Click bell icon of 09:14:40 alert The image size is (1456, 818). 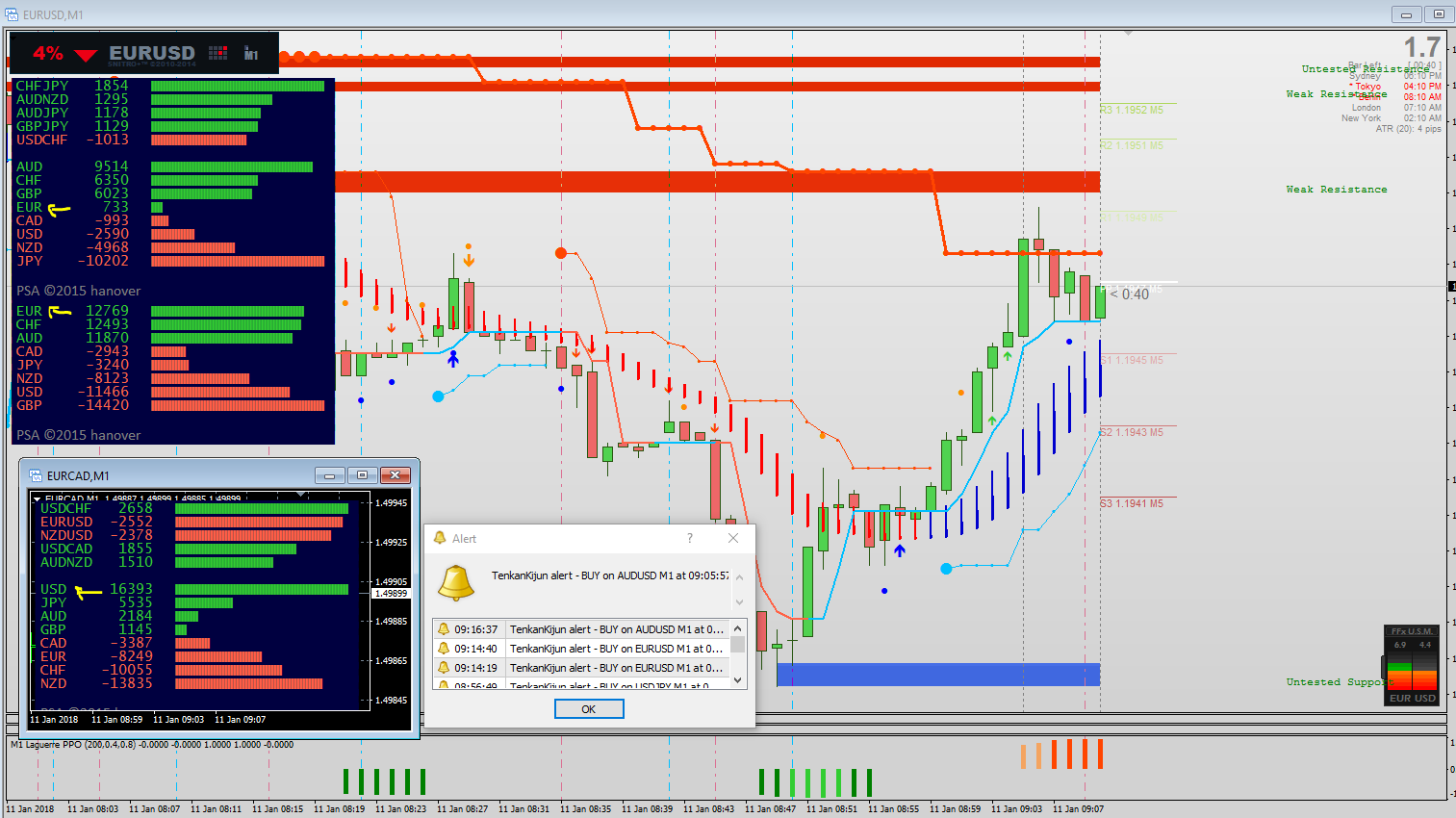[444, 649]
